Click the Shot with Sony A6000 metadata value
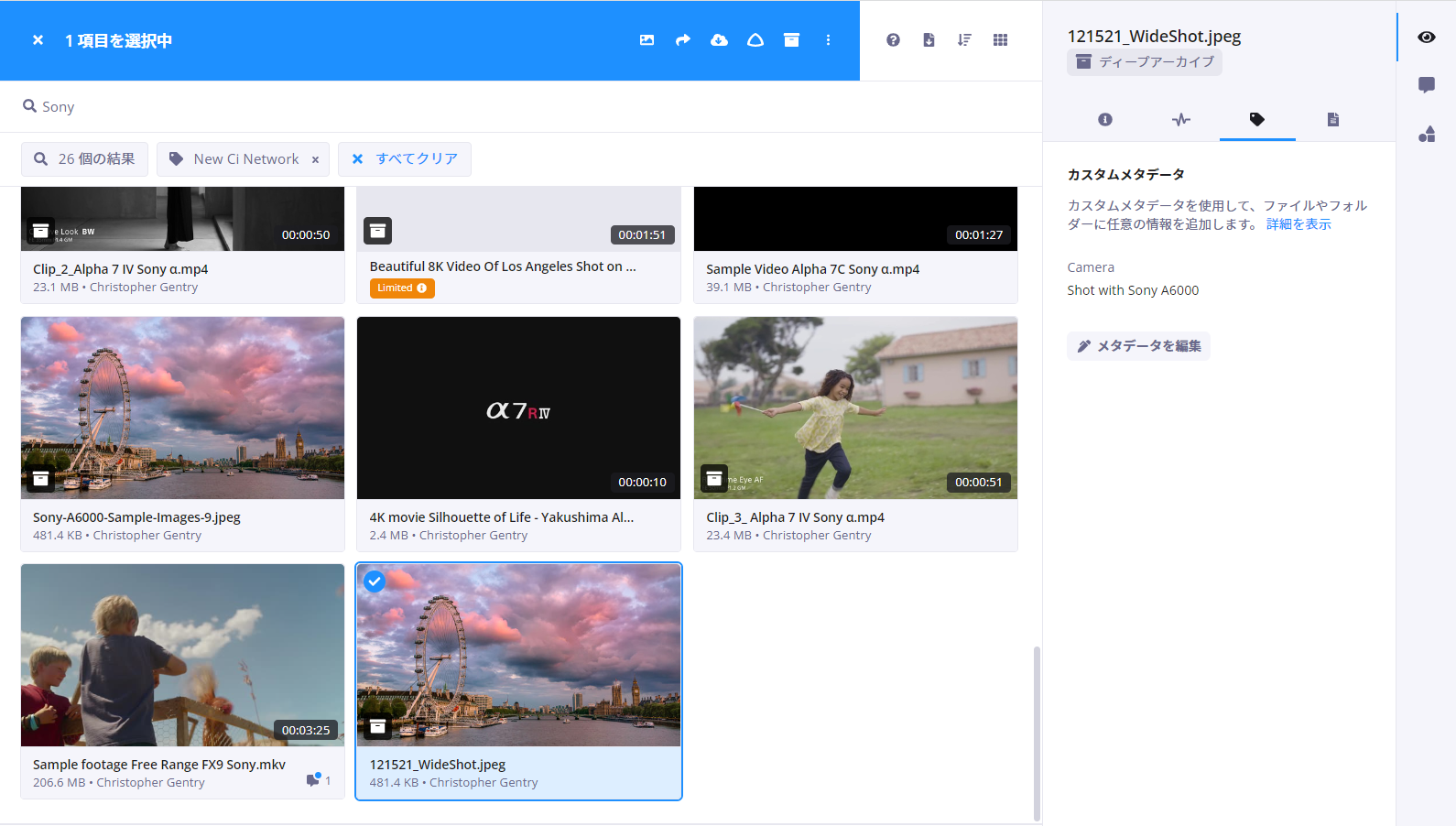Screen dimensions: 1456x826 tap(1133, 290)
